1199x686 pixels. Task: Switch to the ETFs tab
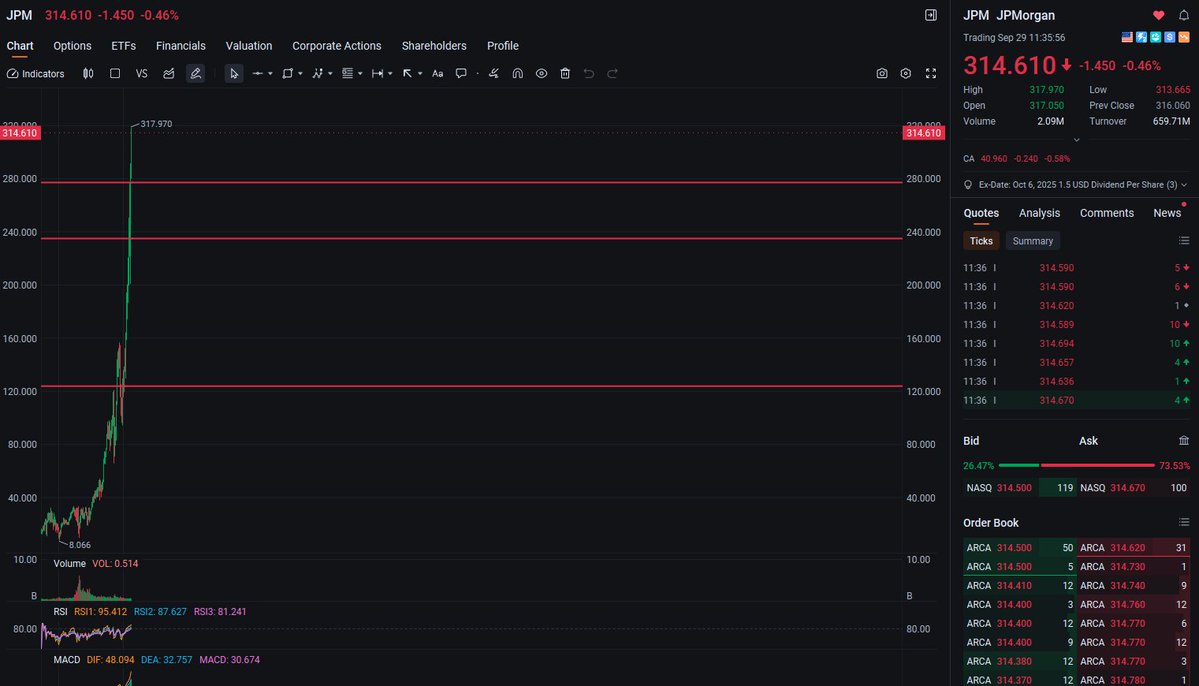(123, 46)
